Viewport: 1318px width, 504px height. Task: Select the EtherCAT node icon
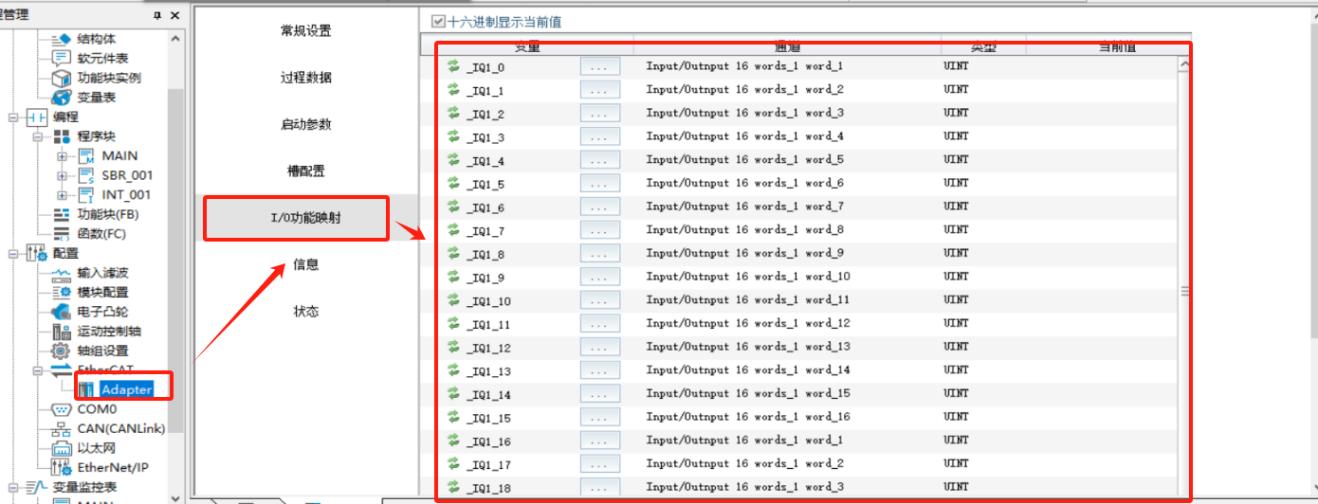coord(61,370)
